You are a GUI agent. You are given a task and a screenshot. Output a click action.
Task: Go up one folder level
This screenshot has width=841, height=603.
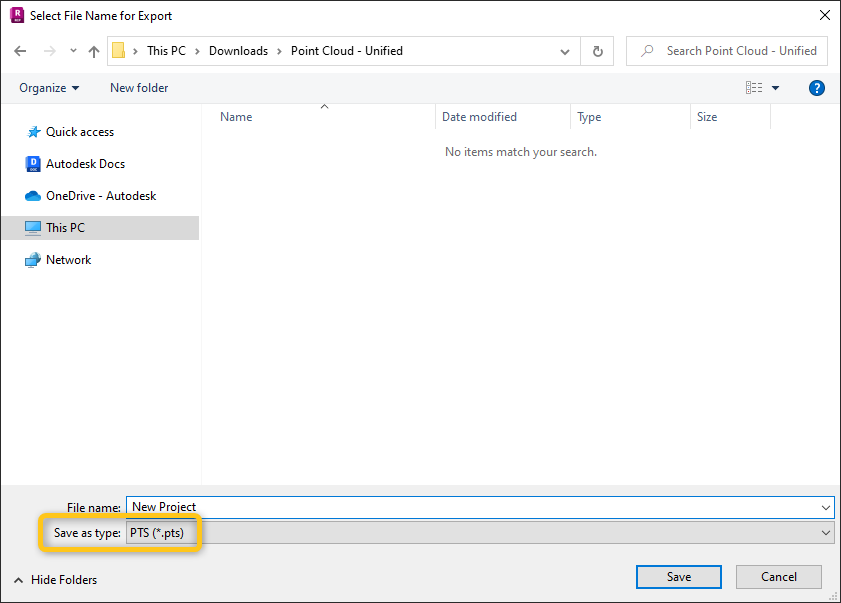94,50
